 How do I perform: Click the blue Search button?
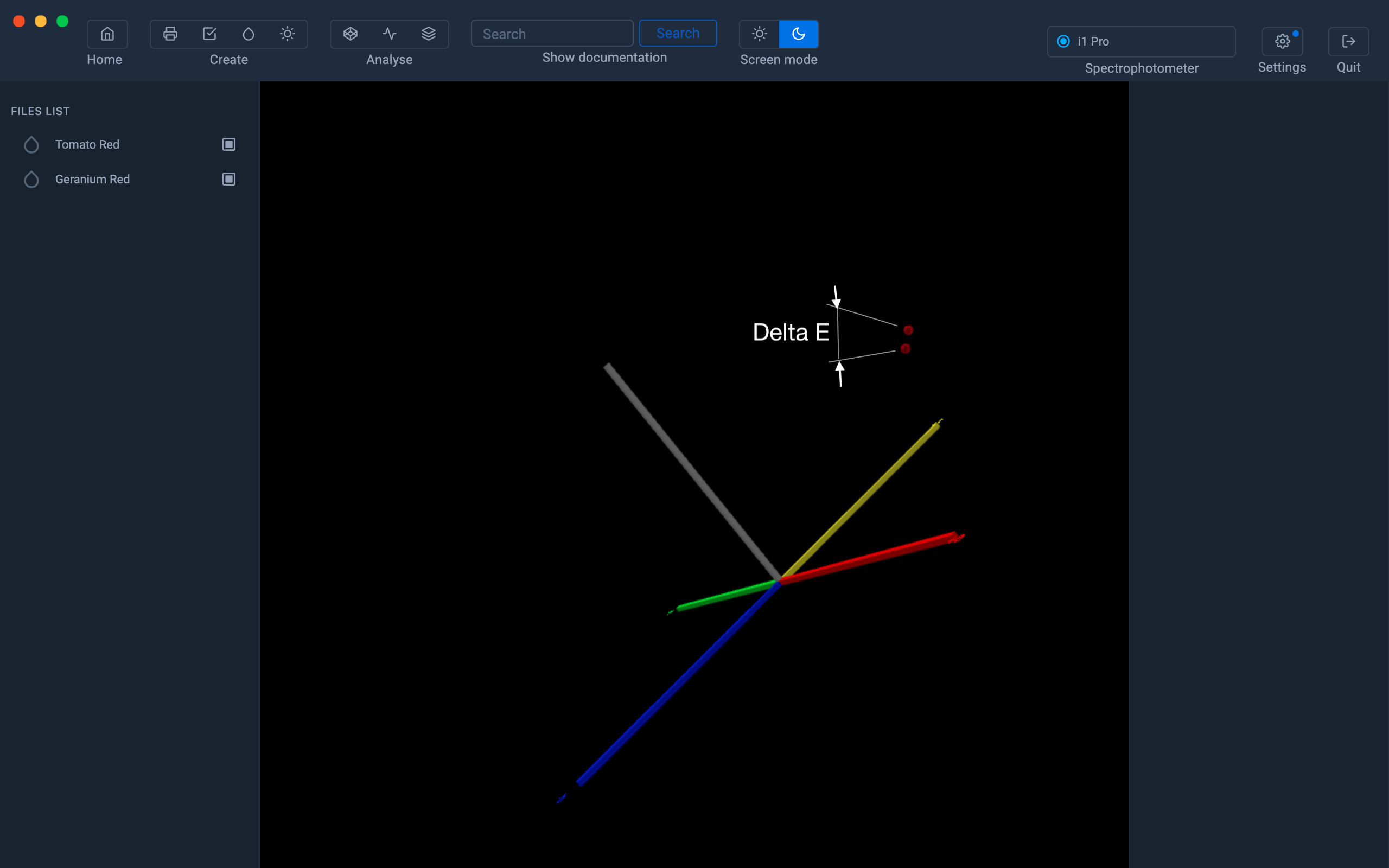coord(678,33)
